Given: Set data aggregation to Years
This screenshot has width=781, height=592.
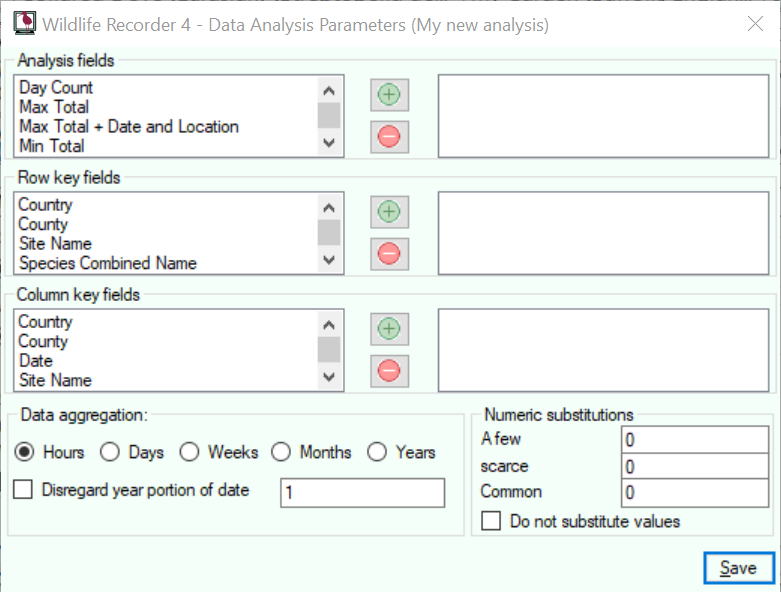Looking at the screenshot, I should coord(377,452).
